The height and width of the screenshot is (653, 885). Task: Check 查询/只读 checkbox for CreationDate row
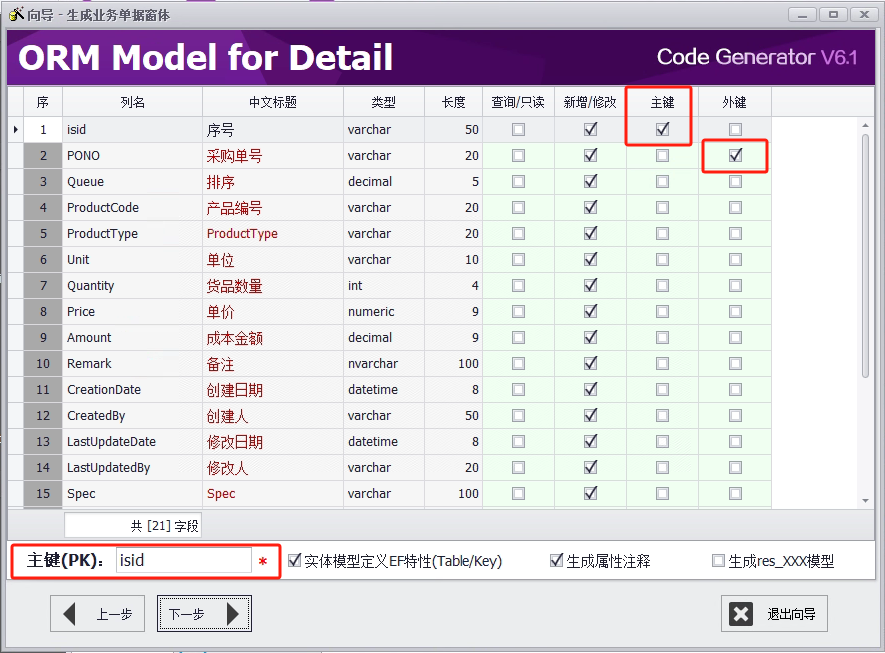(x=518, y=389)
